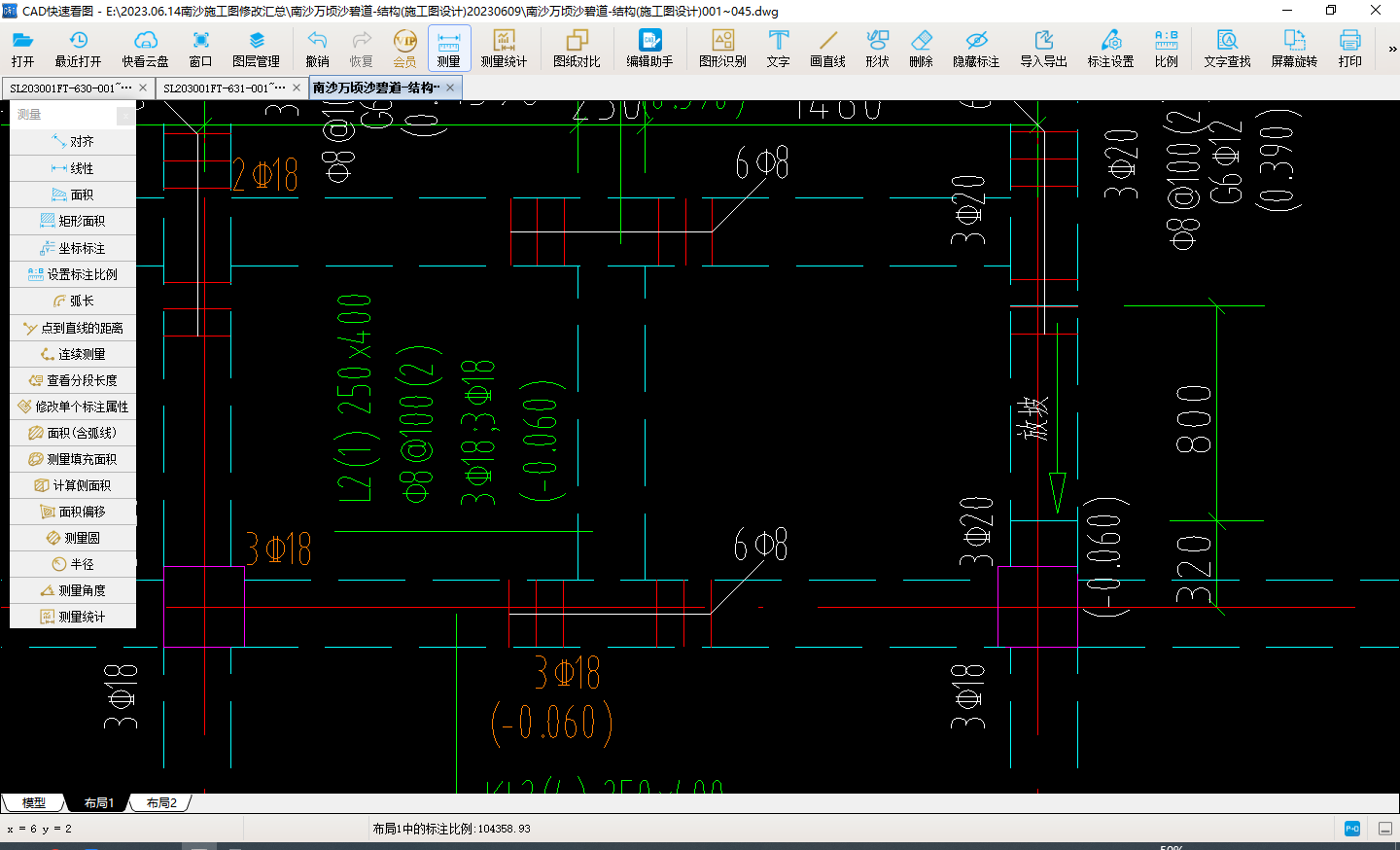Choose 测量统计 in the measure panel
Image resolution: width=1400 pixels, height=850 pixels.
[x=73, y=617]
